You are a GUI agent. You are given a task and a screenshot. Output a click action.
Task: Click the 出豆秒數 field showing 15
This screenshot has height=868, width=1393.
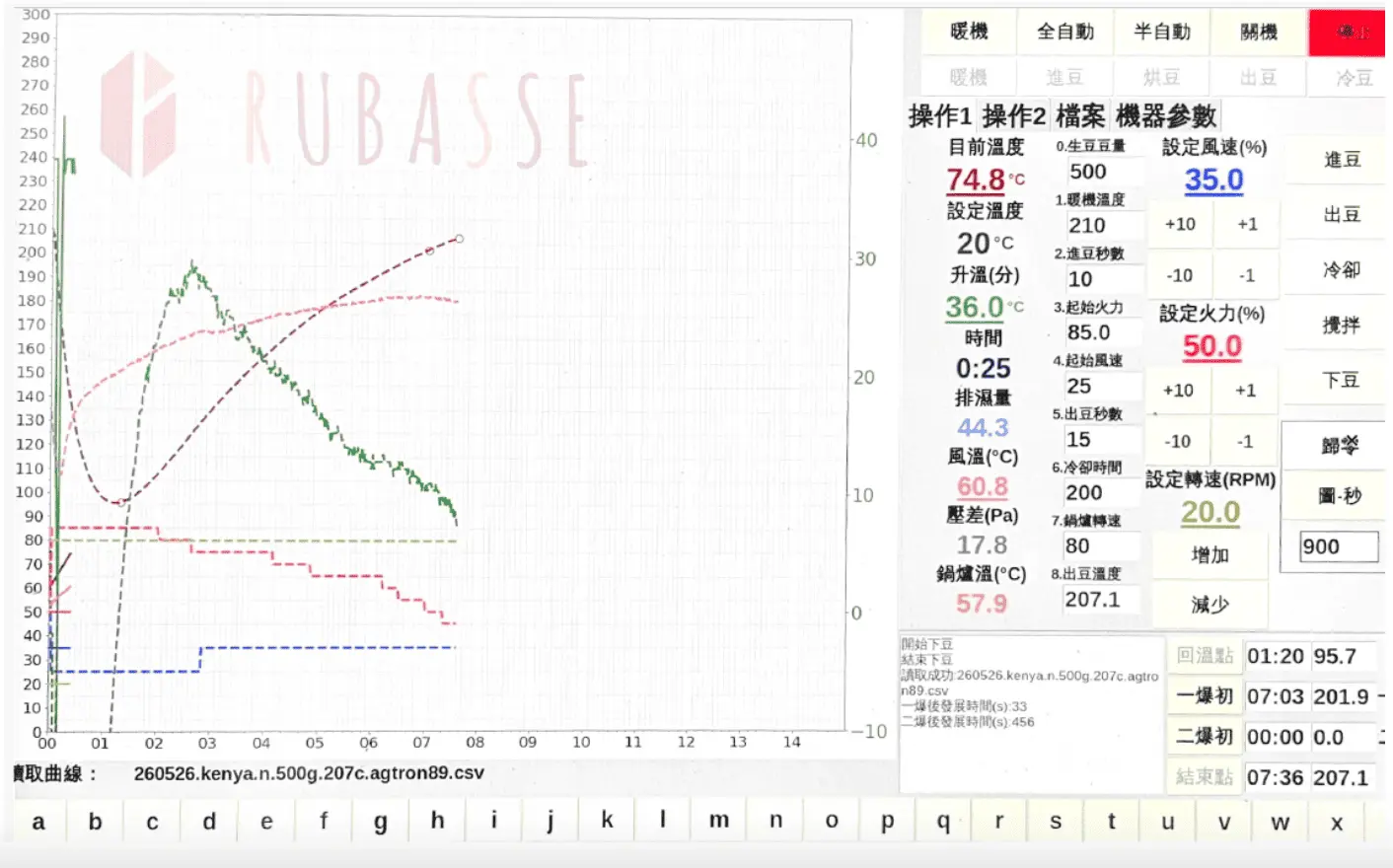click(1102, 439)
